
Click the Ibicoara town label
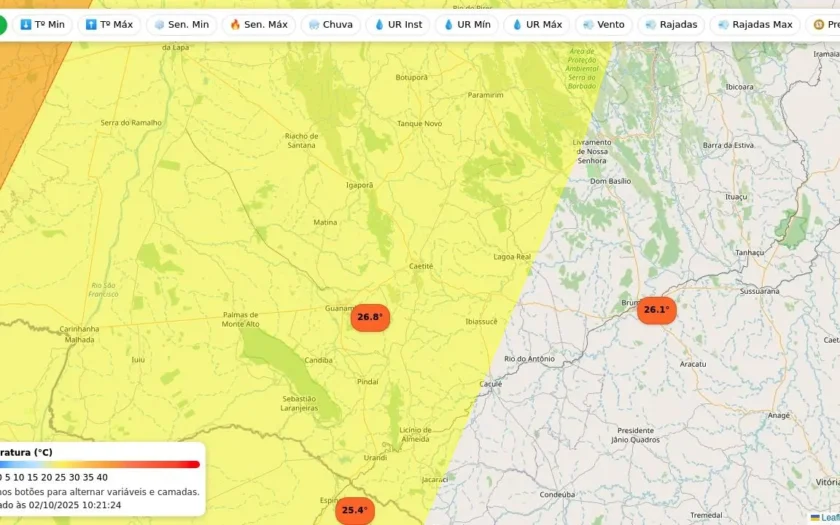[739, 87]
